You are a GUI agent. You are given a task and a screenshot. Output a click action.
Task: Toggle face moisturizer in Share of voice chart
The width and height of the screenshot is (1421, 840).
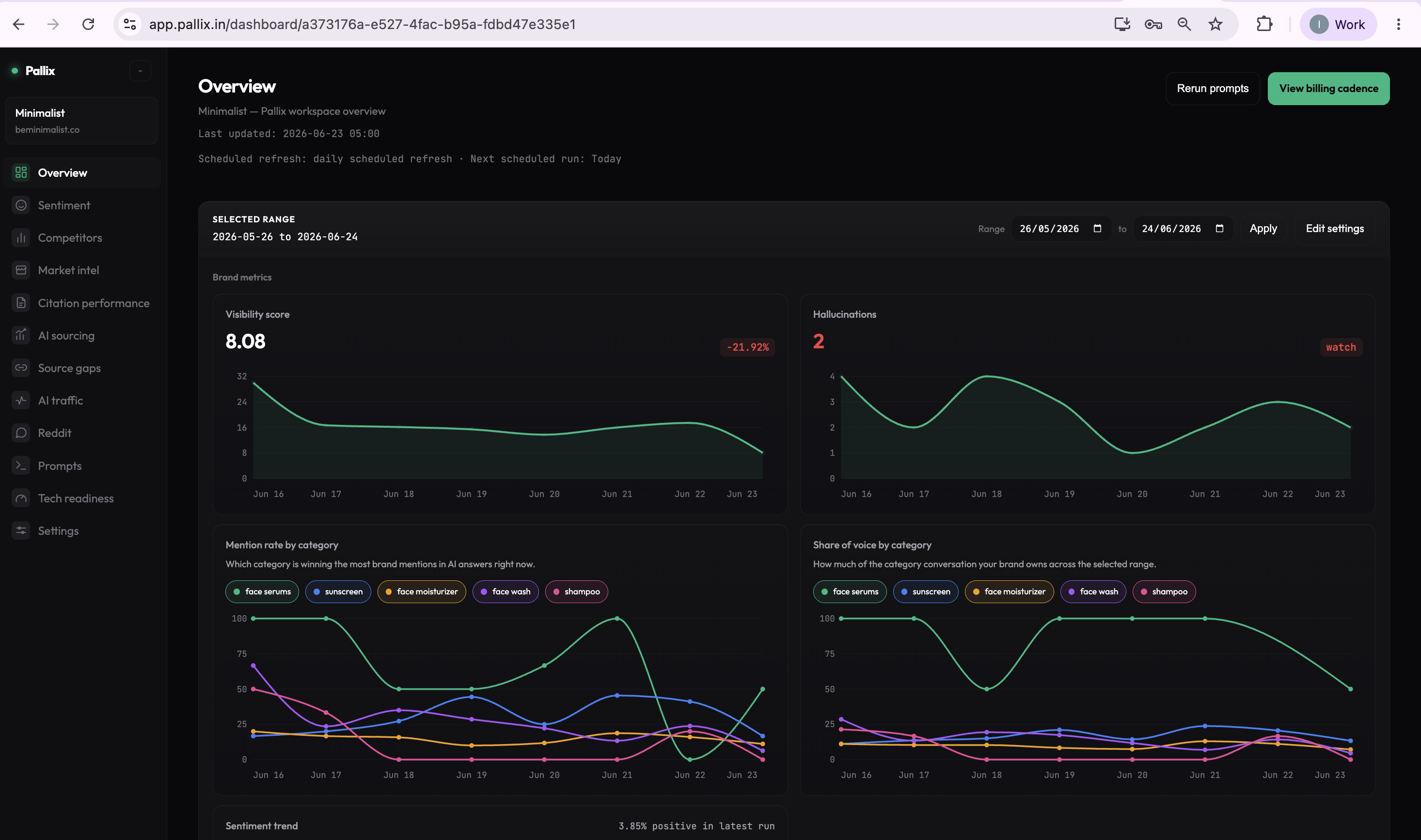coord(1010,591)
